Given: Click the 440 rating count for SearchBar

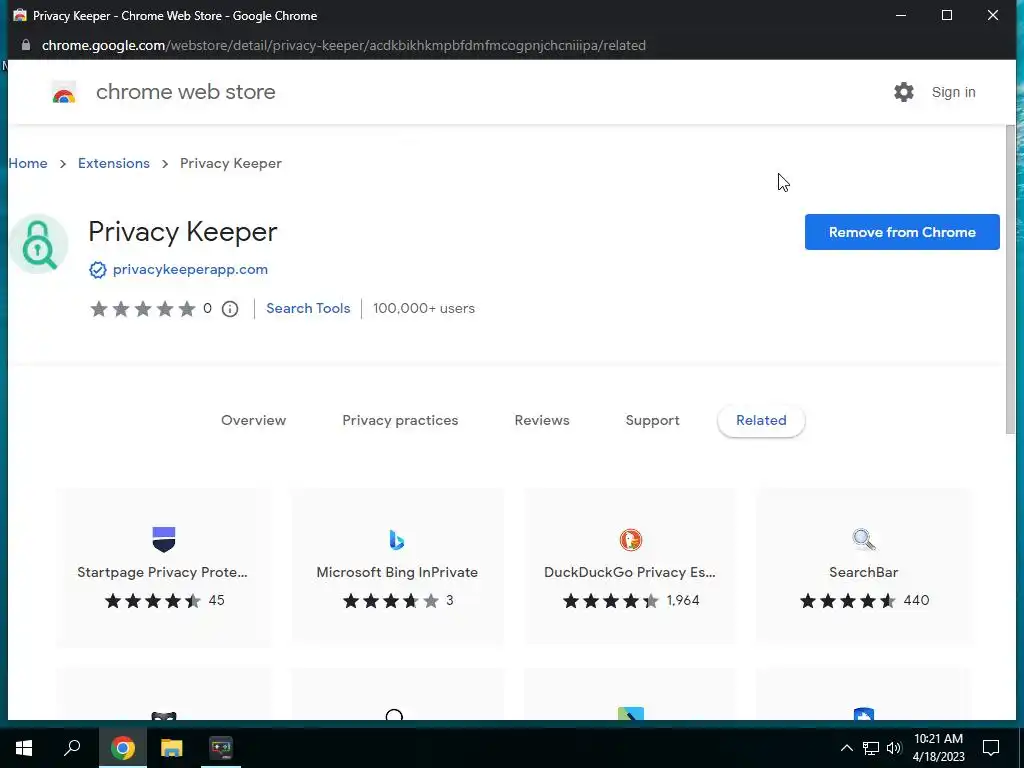Looking at the screenshot, I should click(x=916, y=601).
